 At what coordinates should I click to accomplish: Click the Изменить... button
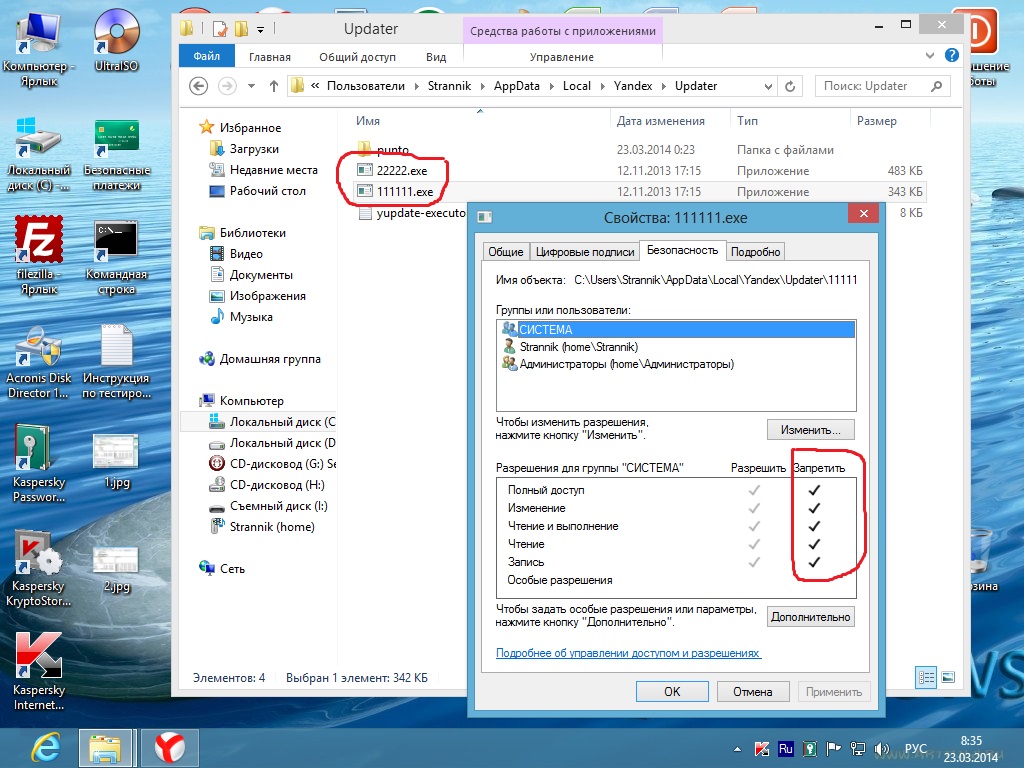click(x=810, y=429)
